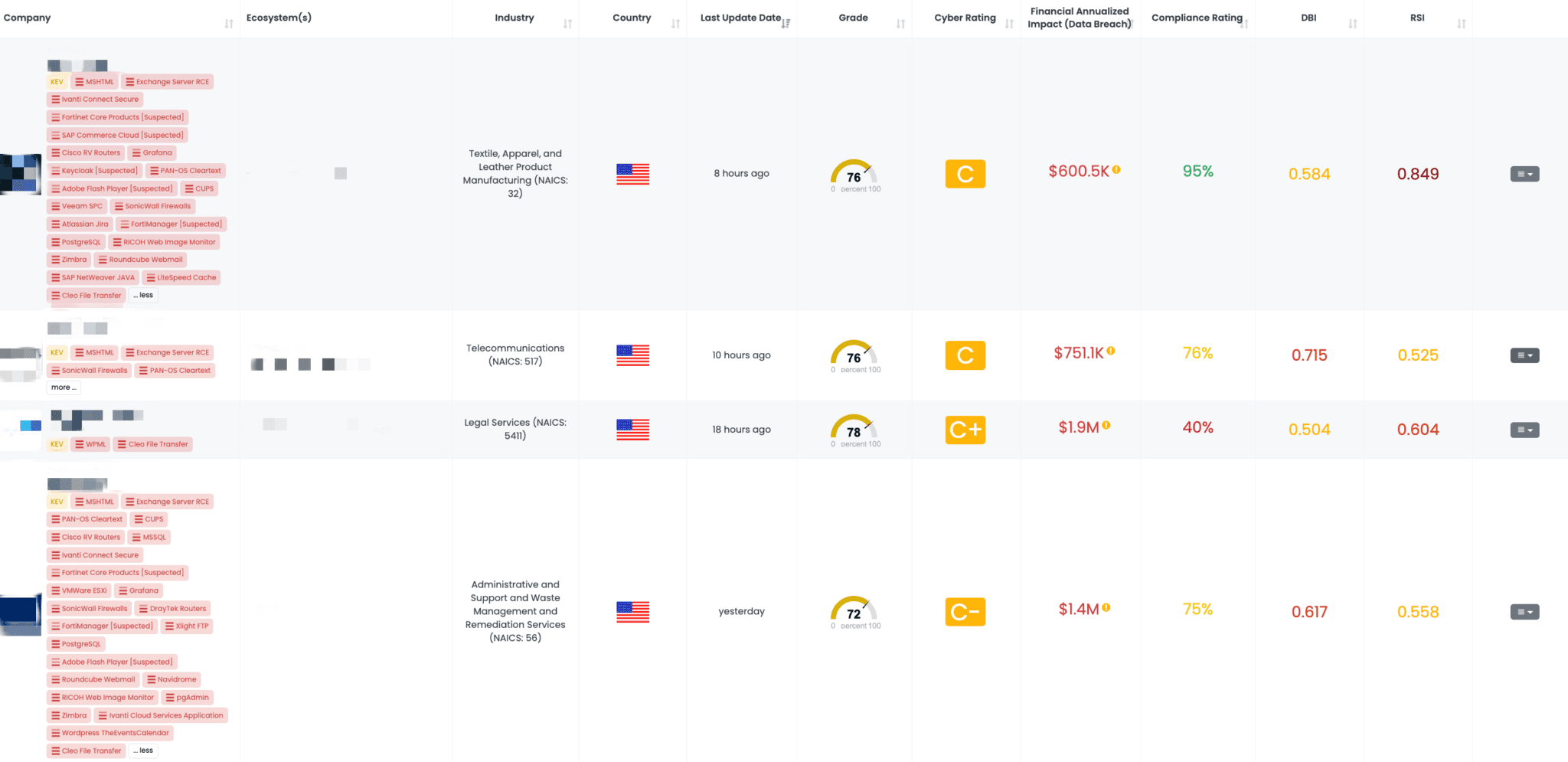Click the US flag on Administrative Support row

[x=632, y=611]
